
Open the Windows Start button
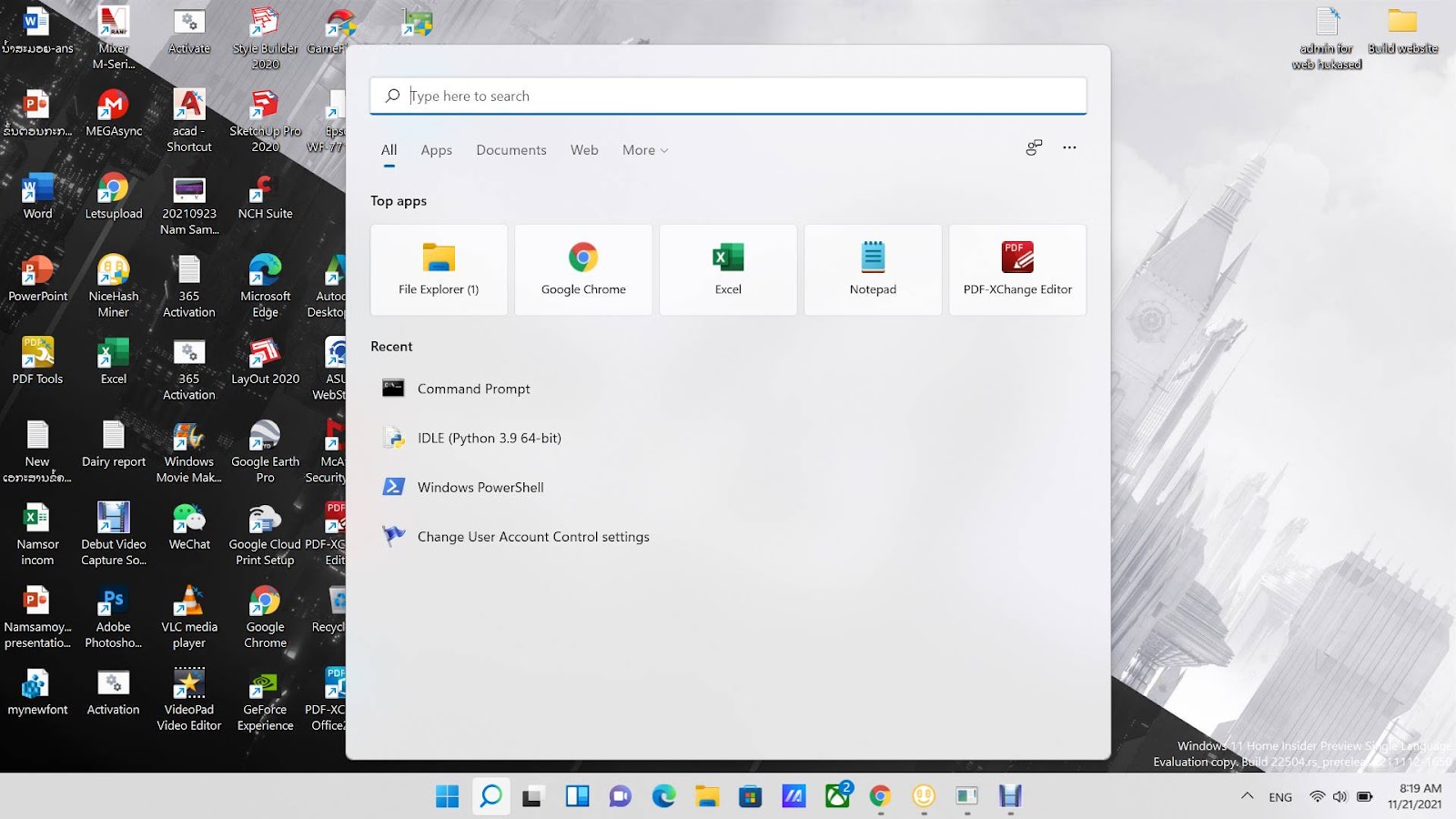click(447, 796)
